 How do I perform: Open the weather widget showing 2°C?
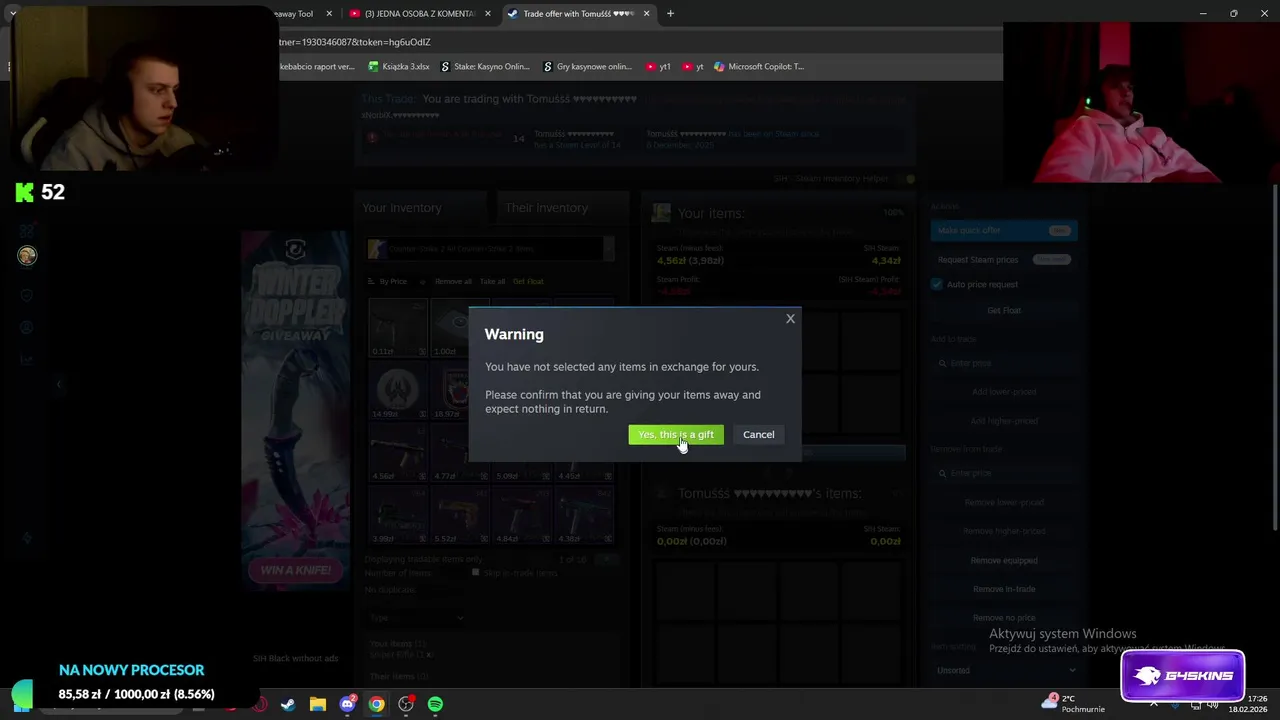1073,703
